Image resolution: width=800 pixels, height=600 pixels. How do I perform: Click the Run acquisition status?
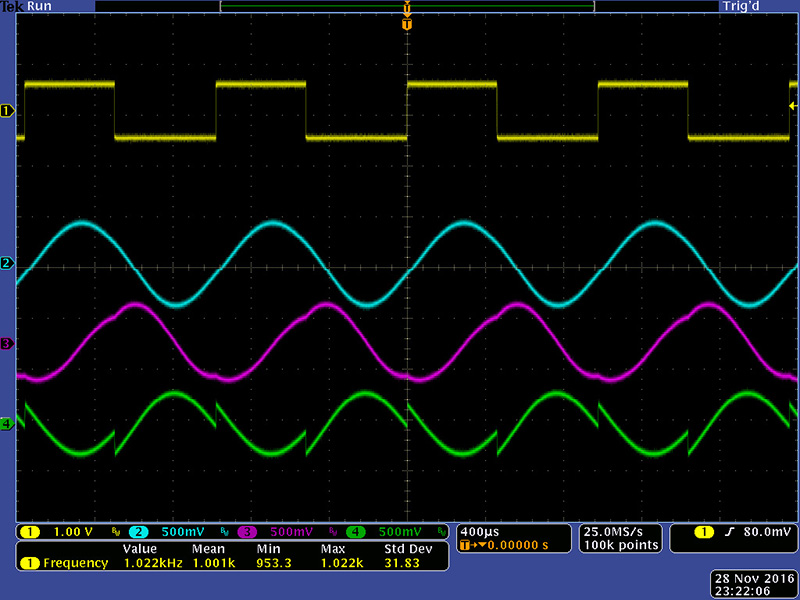point(40,6)
